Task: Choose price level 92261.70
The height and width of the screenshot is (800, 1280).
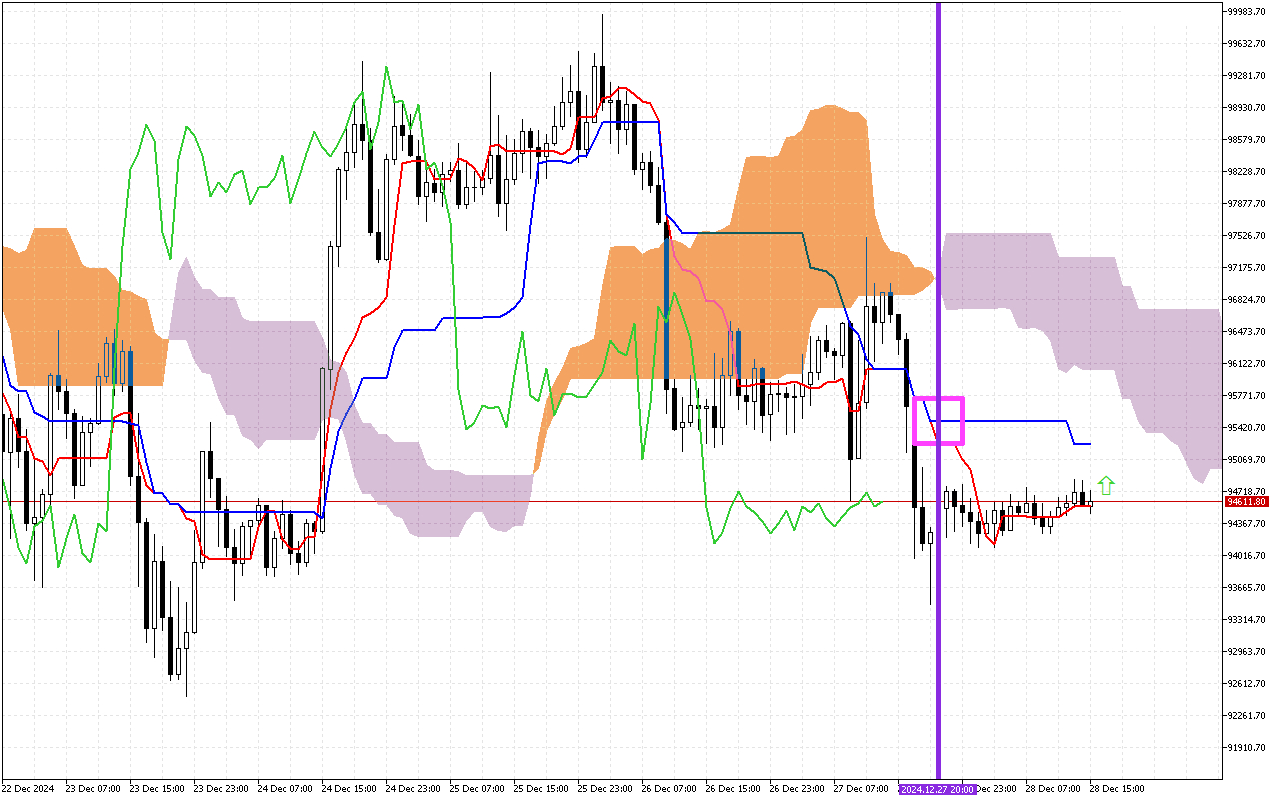Action: pyautogui.click(x=1246, y=716)
